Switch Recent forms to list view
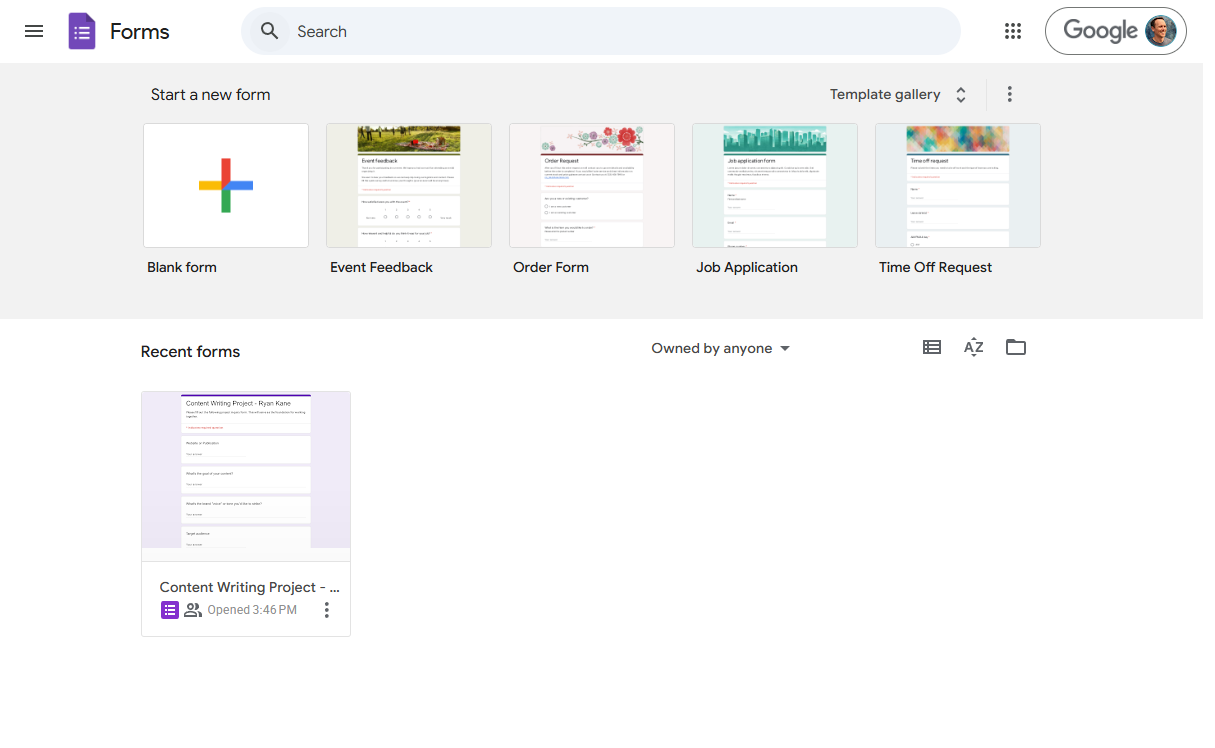The width and height of the screenshot is (1215, 748). click(931, 347)
